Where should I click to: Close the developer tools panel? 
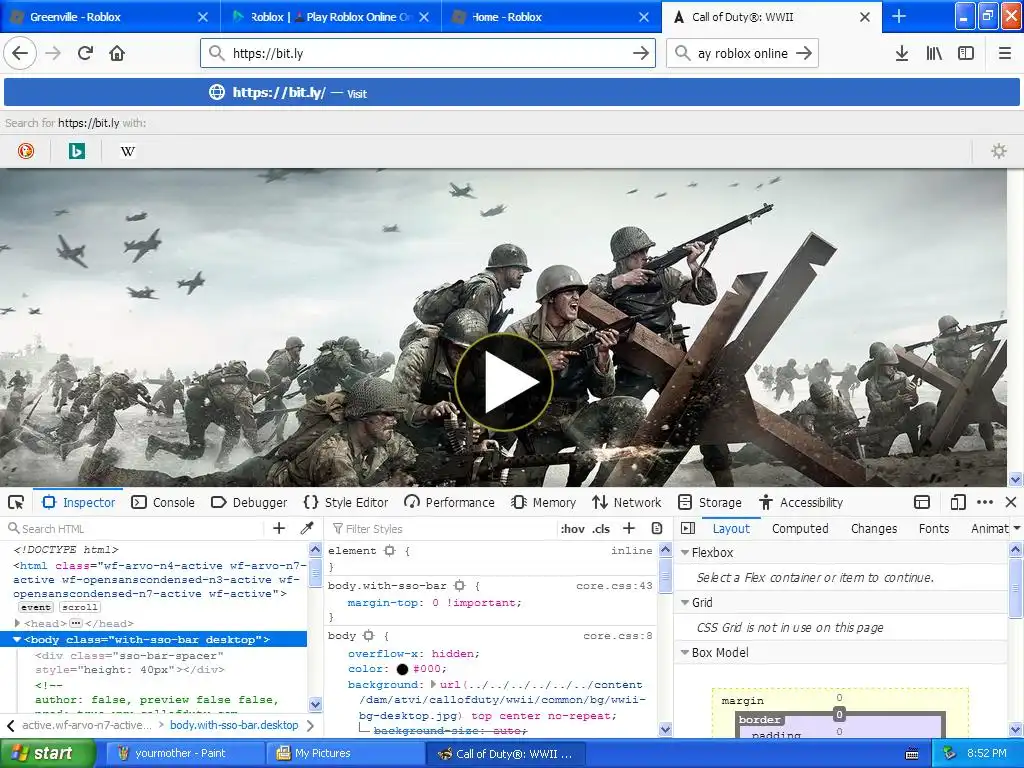[x=1011, y=502]
